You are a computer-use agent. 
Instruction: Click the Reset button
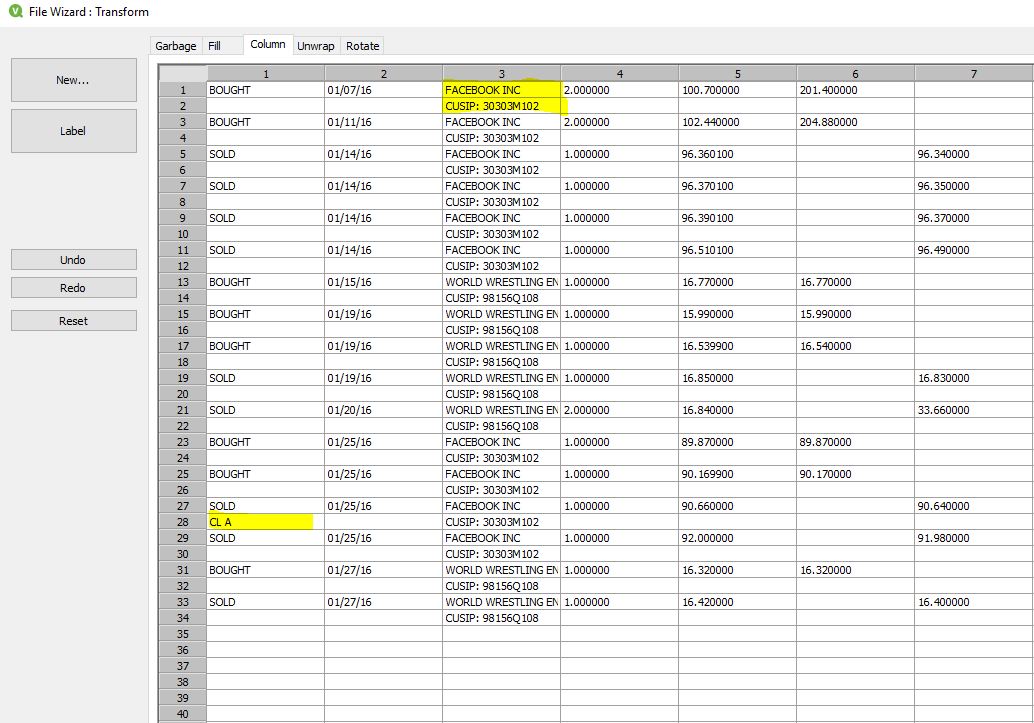tap(73, 321)
